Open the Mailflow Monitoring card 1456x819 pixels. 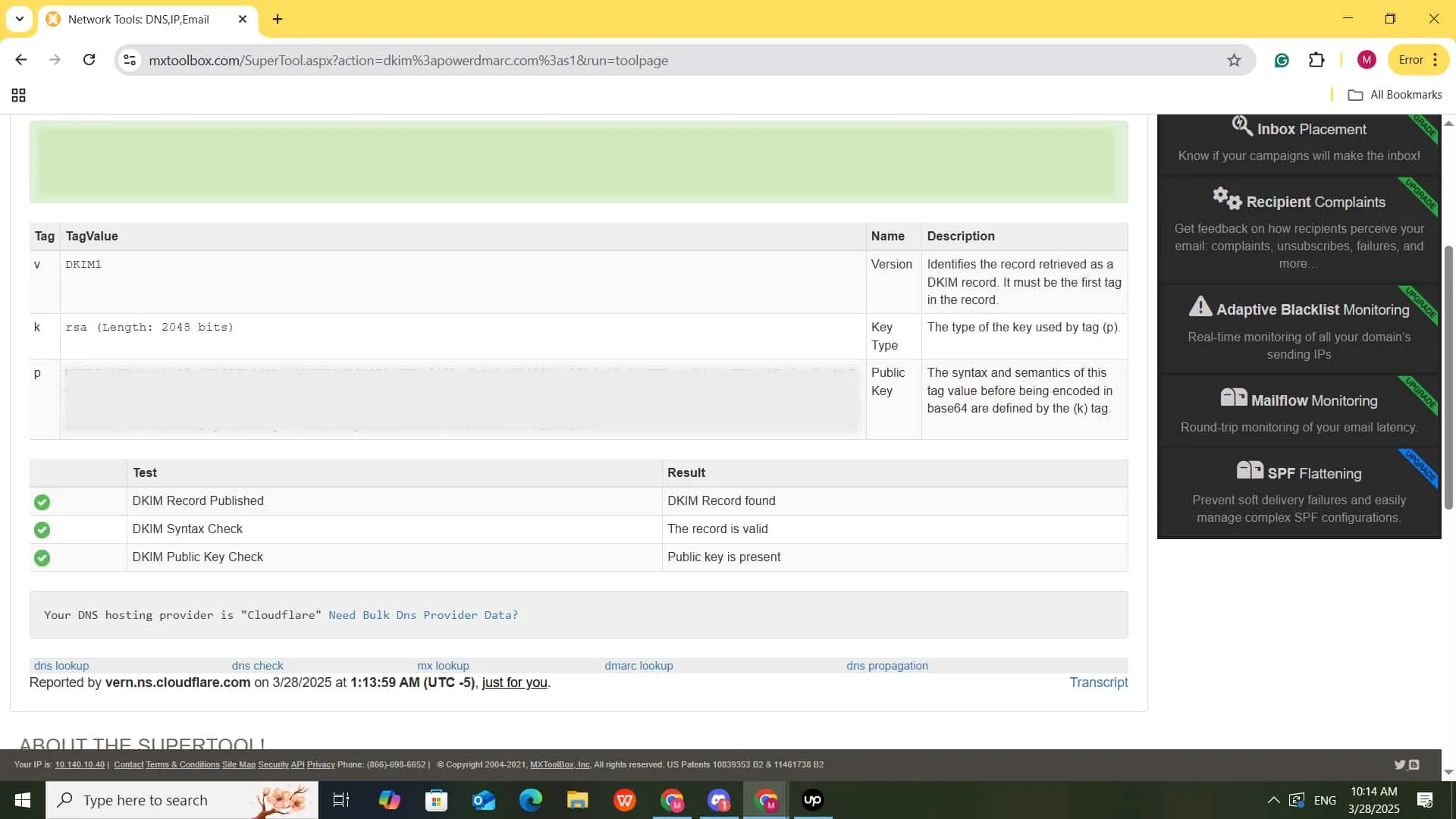tap(1299, 410)
